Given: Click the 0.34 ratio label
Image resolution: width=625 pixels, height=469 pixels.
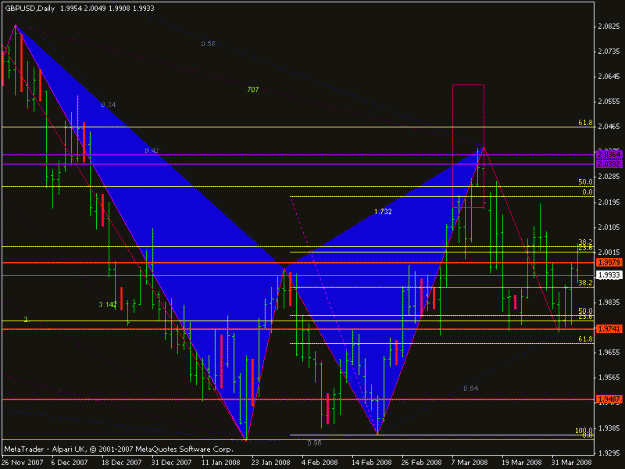Looking at the screenshot, I should (x=108, y=105).
